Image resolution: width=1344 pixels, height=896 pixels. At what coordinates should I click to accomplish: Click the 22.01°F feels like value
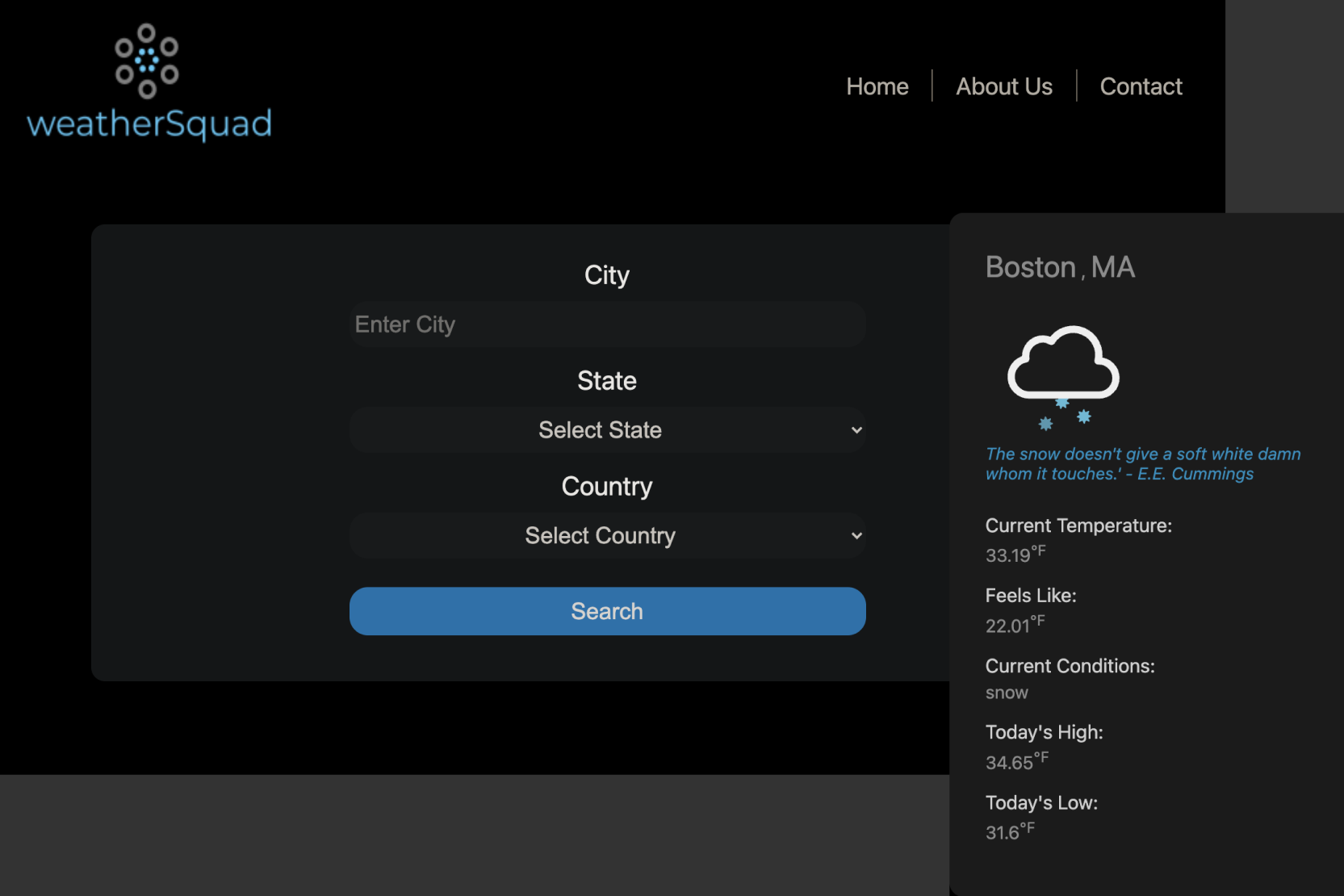[x=1014, y=625]
